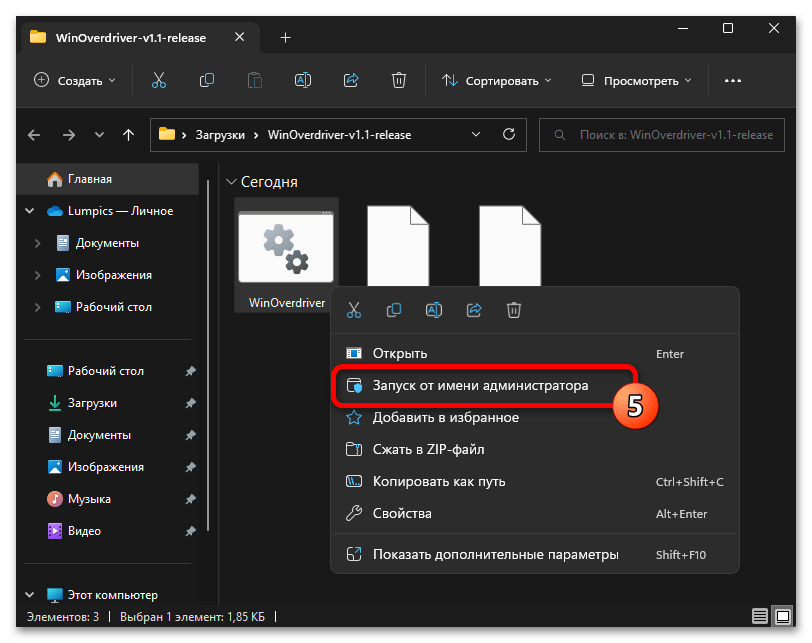Open recent locations chevron next to arrows

tap(99, 135)
